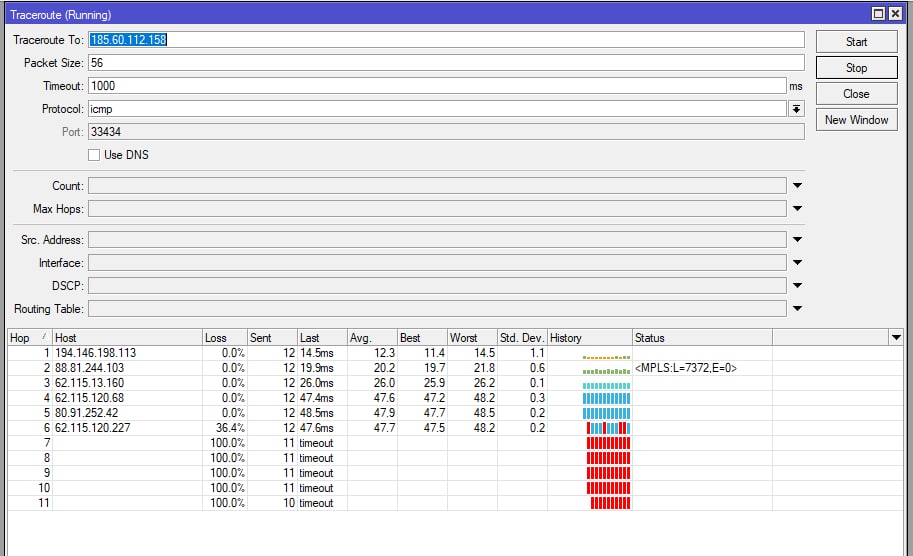
Task: Focus the Traceroute To address field
Action: pyautogui.click(x=446, y=40)
